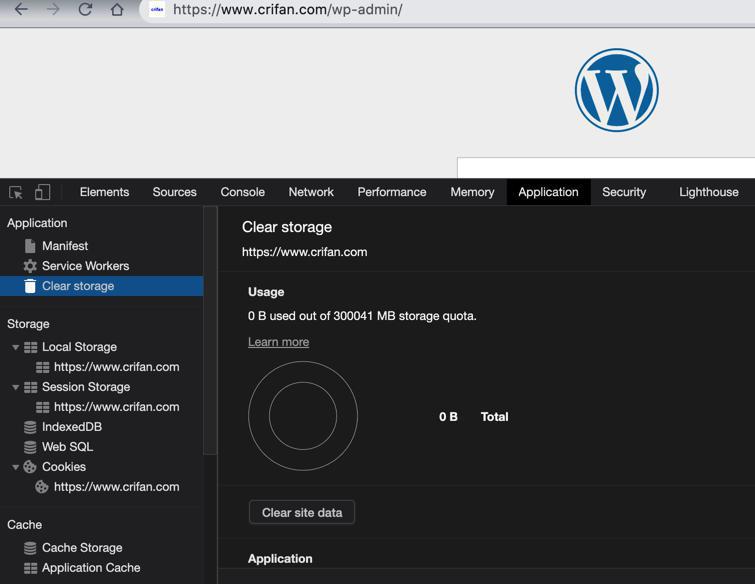The height and width of the screenshot is (584, 755).
Task: Collapse the Local Storage tree node
Action: 15,347
